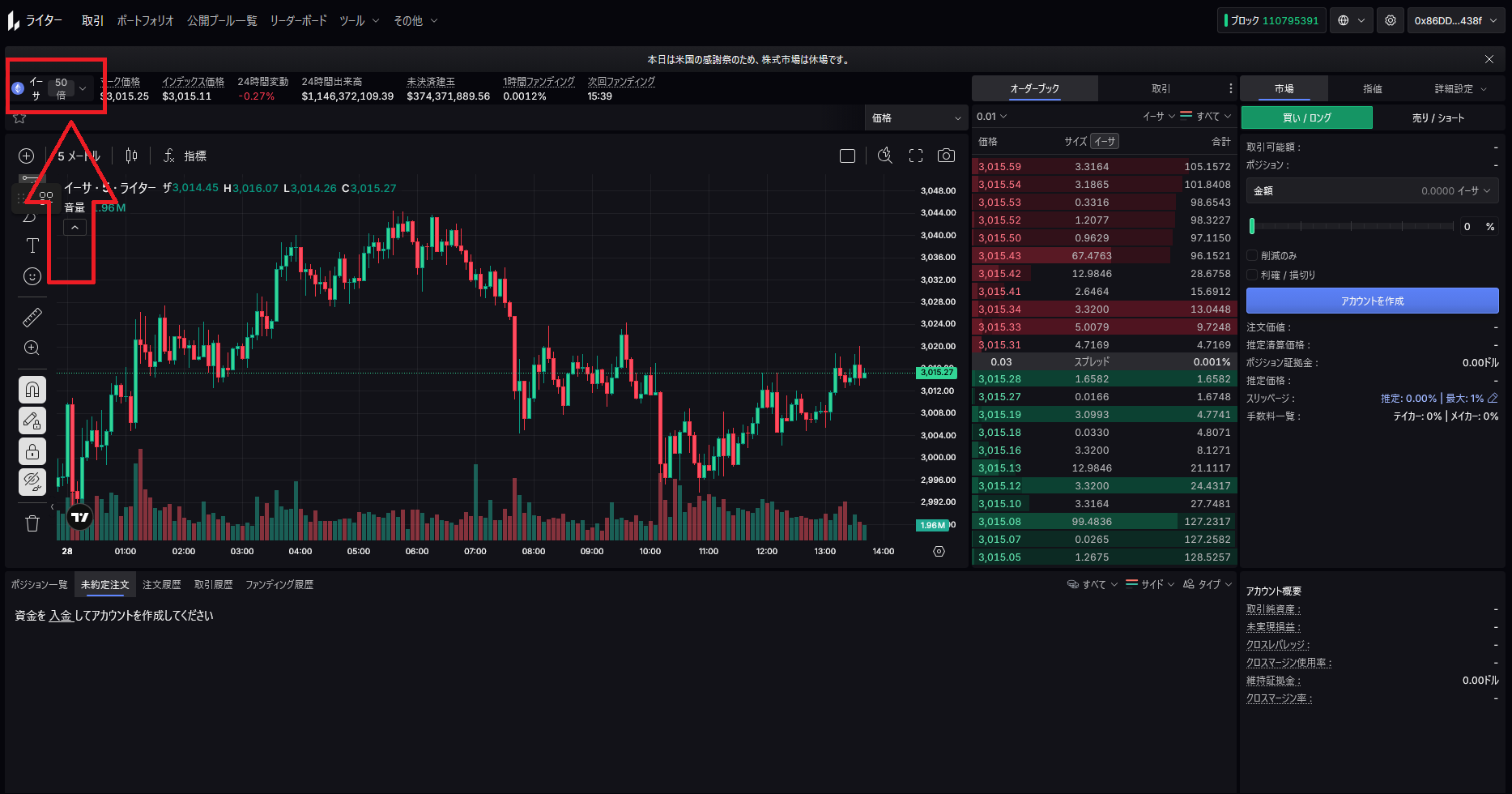The width and height of the screenshot is (1512, 794).
Task: Open the 0.01 price grouping dropdown
Action: (991, 117)
